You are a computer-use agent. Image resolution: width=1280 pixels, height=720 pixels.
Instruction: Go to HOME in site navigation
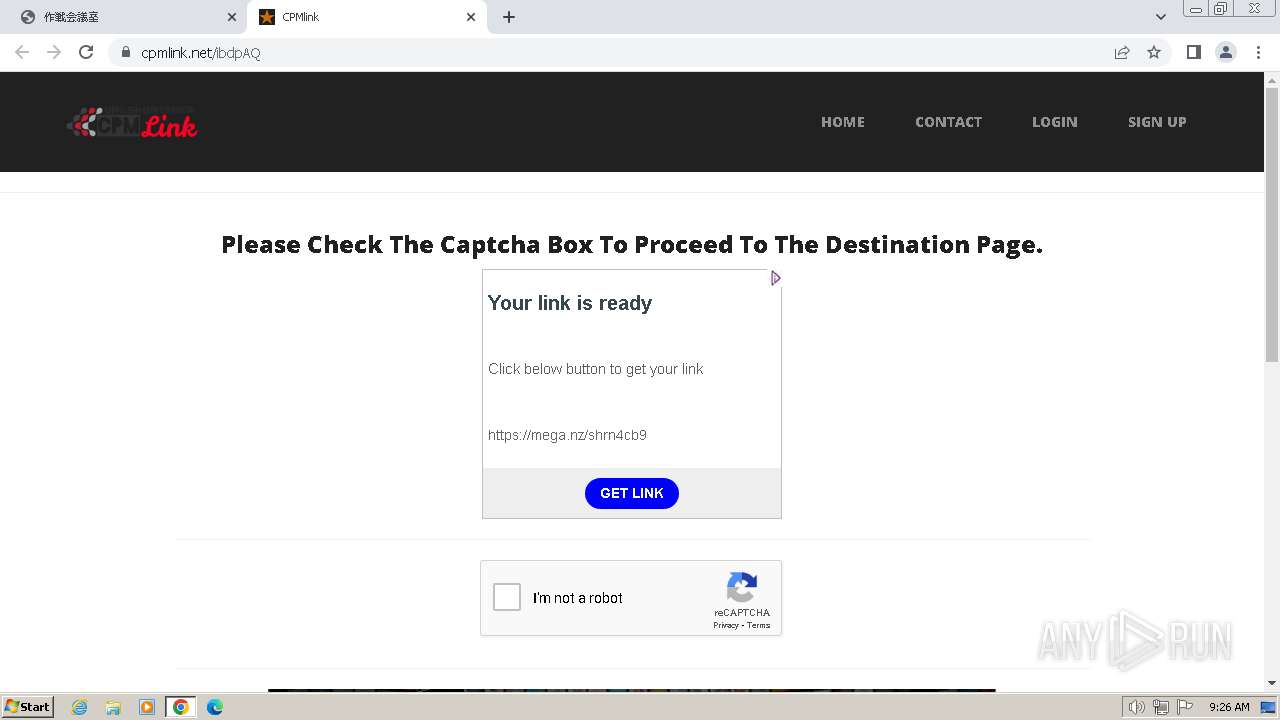[x=843, y=122]
